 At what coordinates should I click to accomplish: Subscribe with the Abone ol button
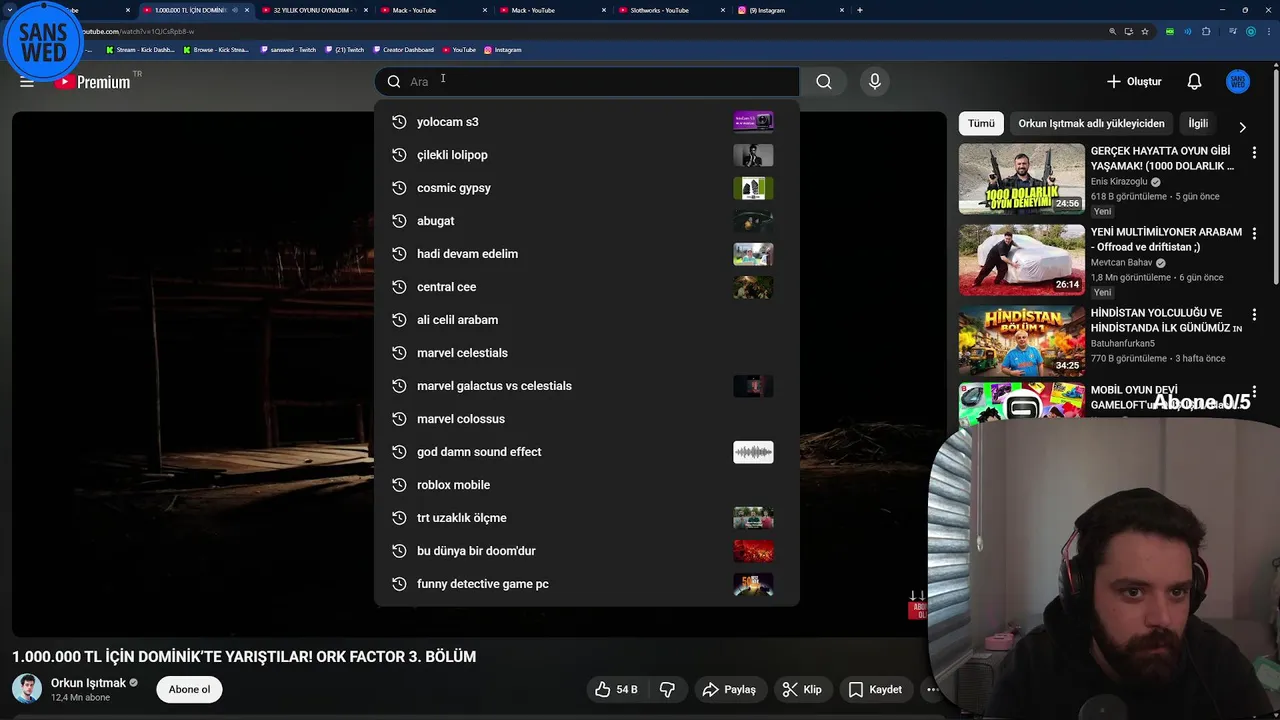point(189,689)
